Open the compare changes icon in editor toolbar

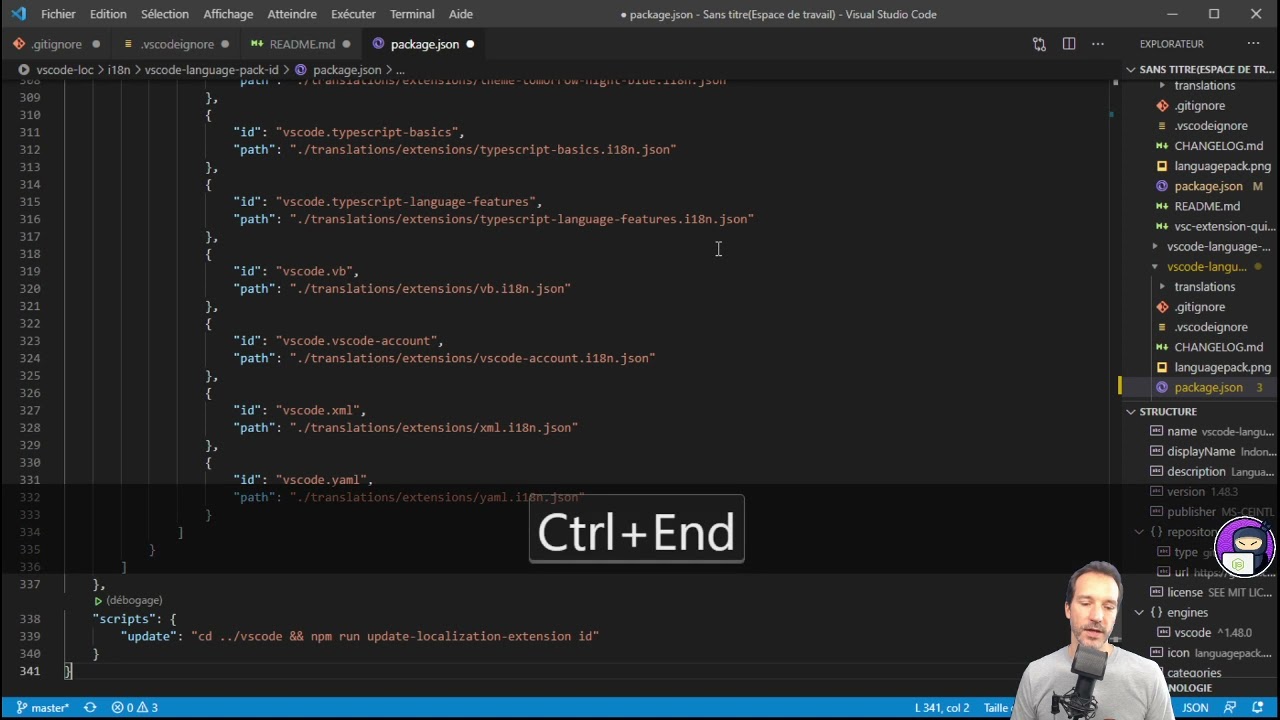tap(1039, 44)
